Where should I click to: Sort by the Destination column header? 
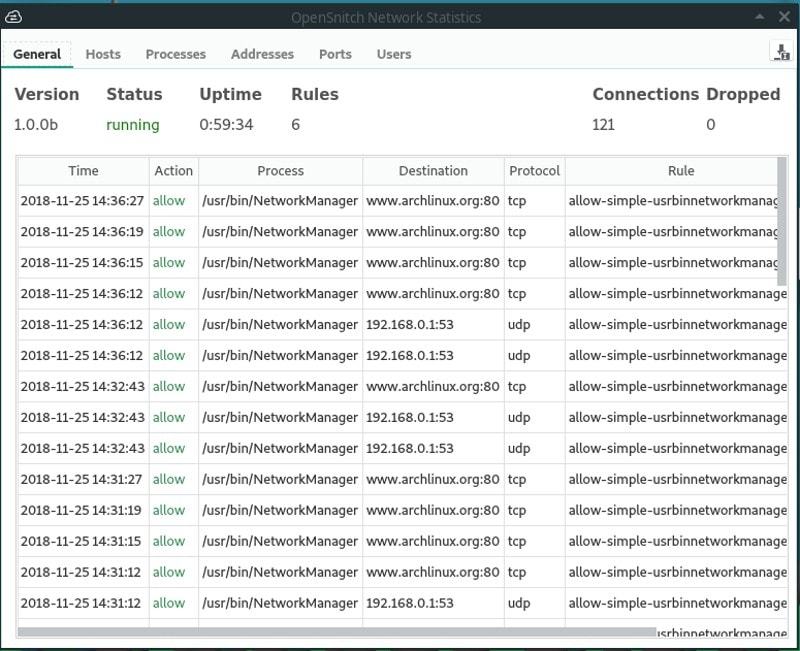click(x=432, y=170)
